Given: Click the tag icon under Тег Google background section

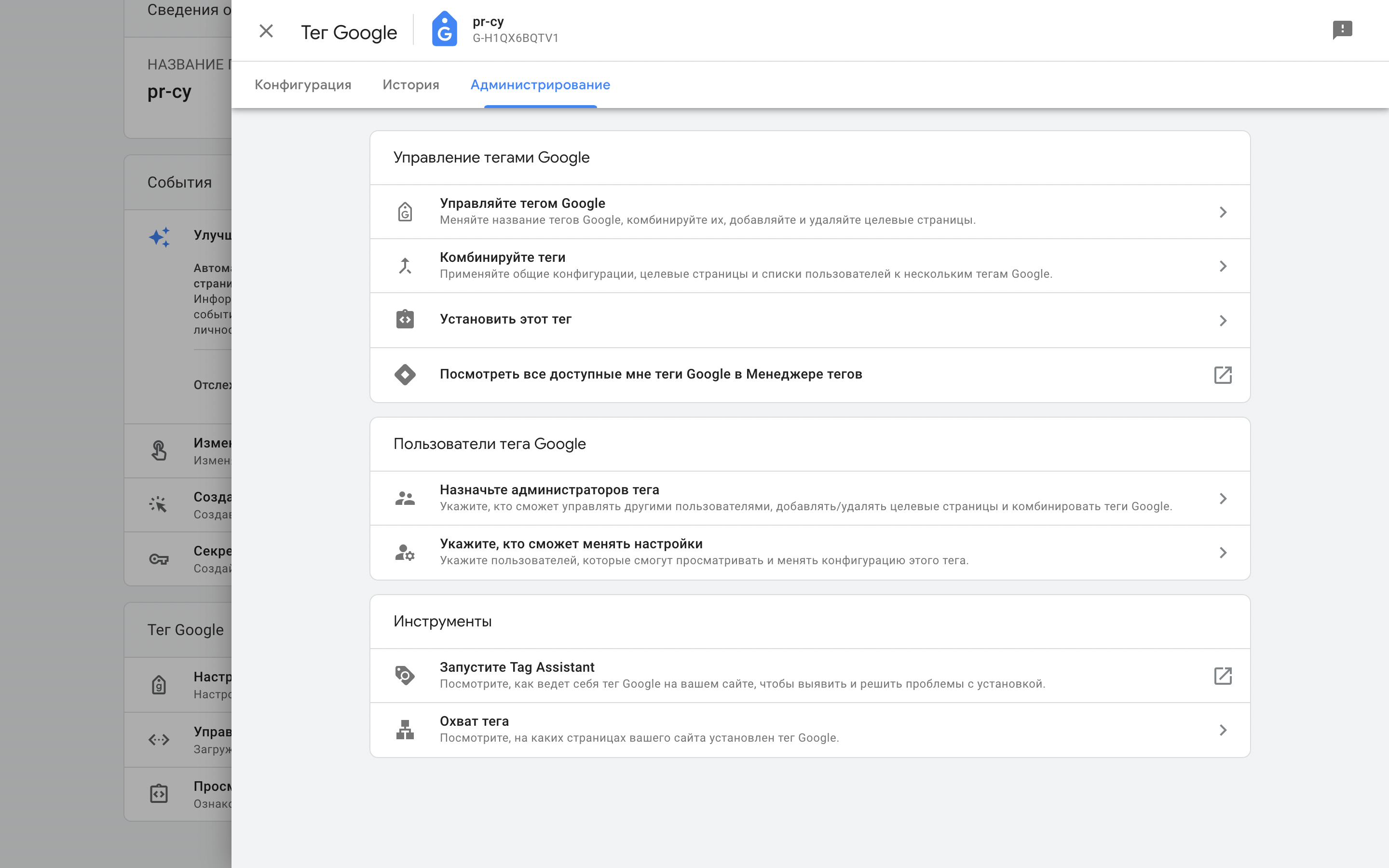Looking at the screenshot, I should (x=159, y=684).
